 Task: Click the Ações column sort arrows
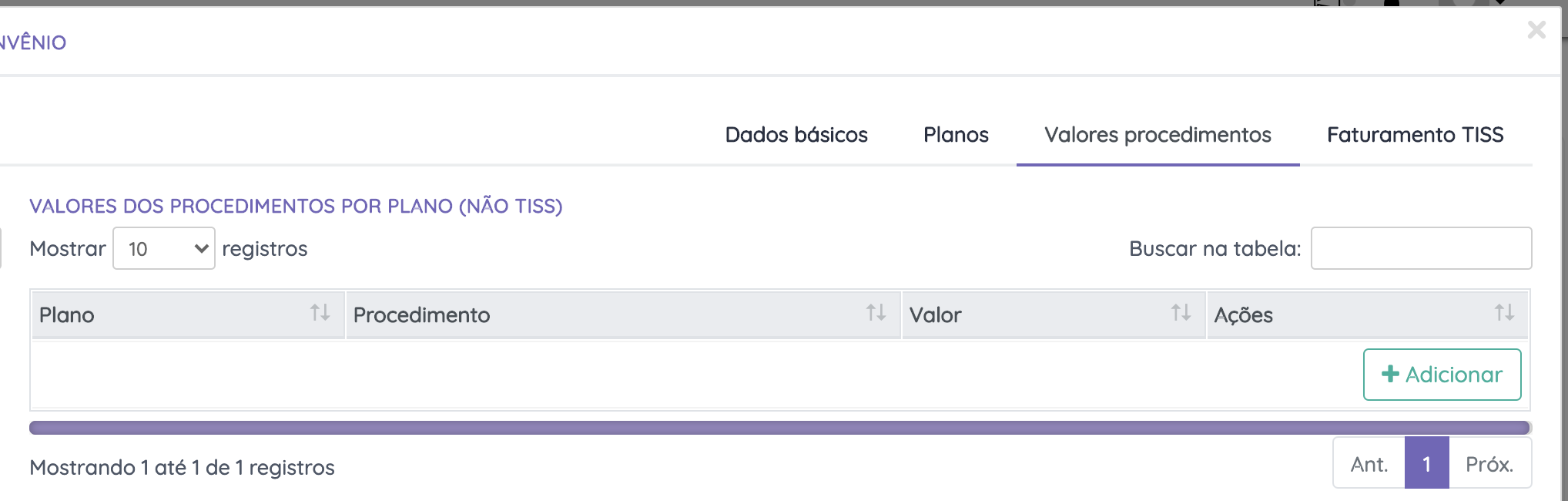pos(1504,313)
